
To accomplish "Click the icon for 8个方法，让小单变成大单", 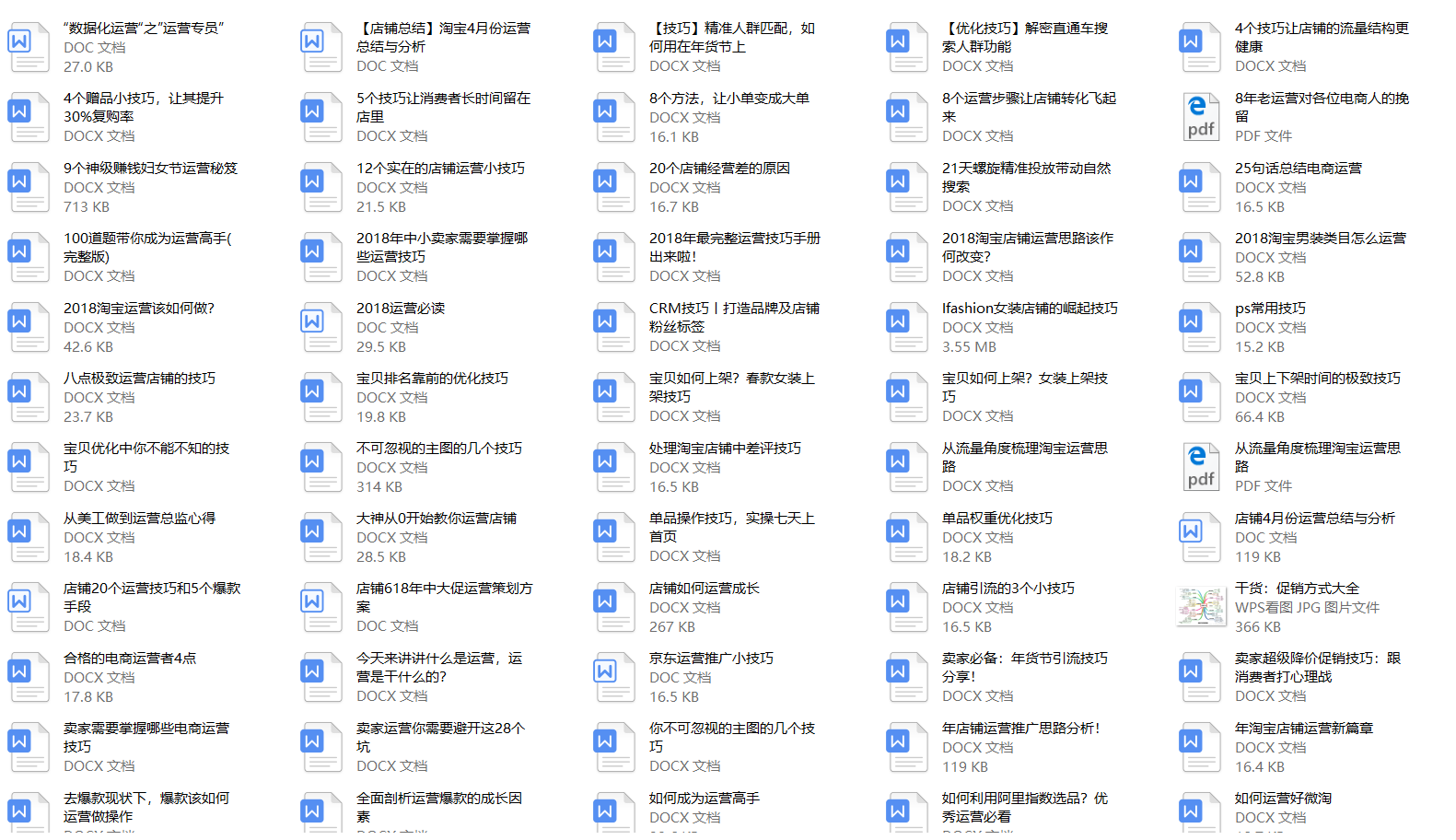I will [x=614, y=117].
